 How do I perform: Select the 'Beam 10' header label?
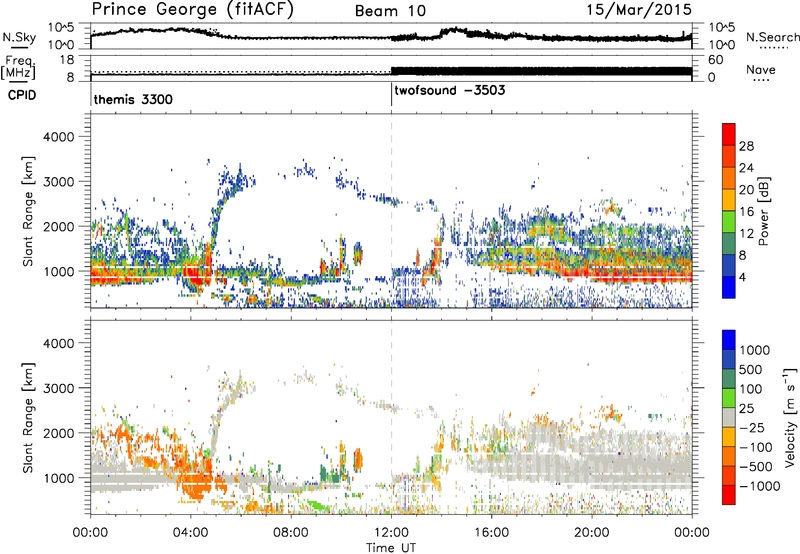390,11
